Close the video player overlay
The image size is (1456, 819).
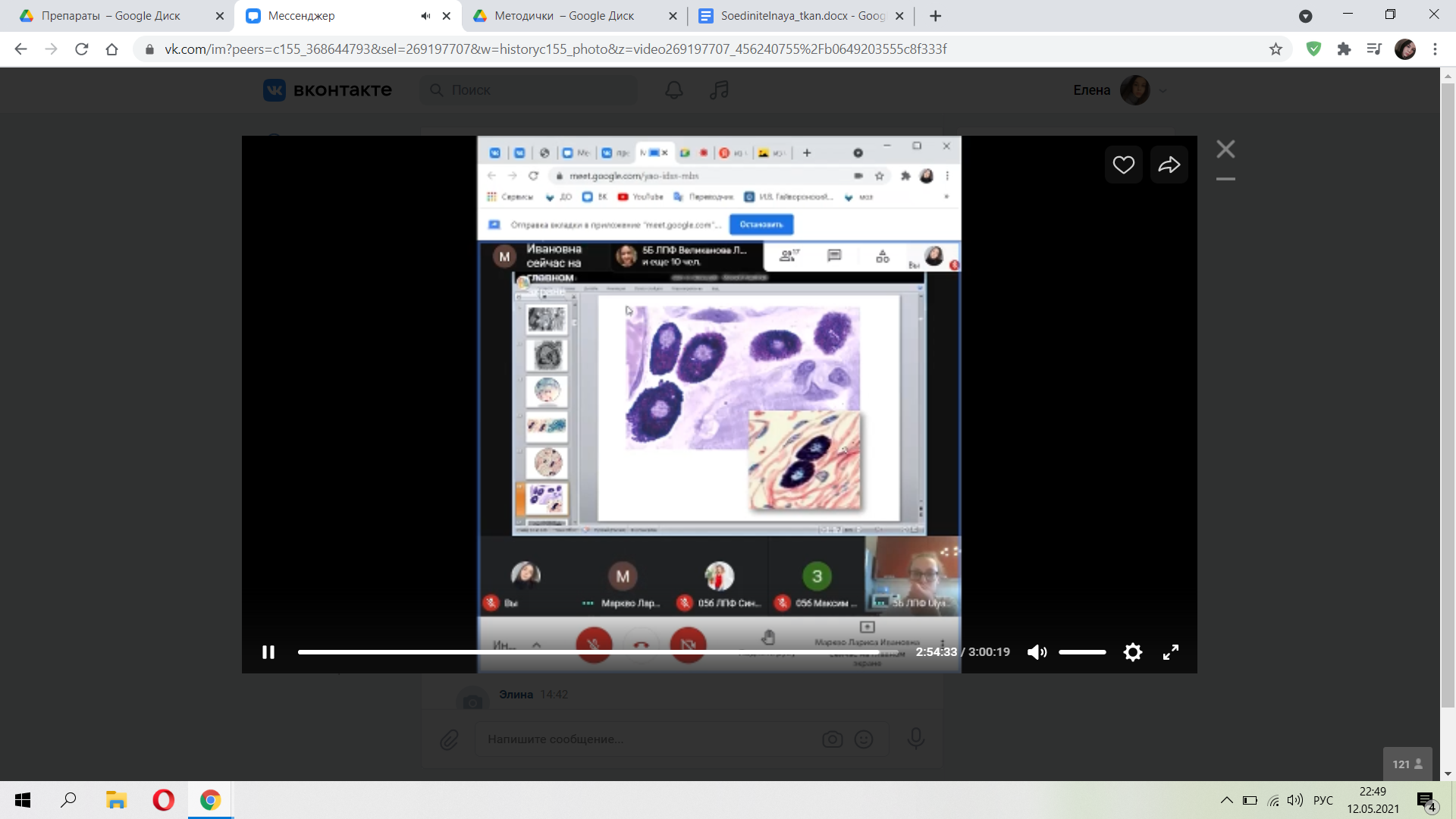pyautogui.click(x=1225, y=149)
